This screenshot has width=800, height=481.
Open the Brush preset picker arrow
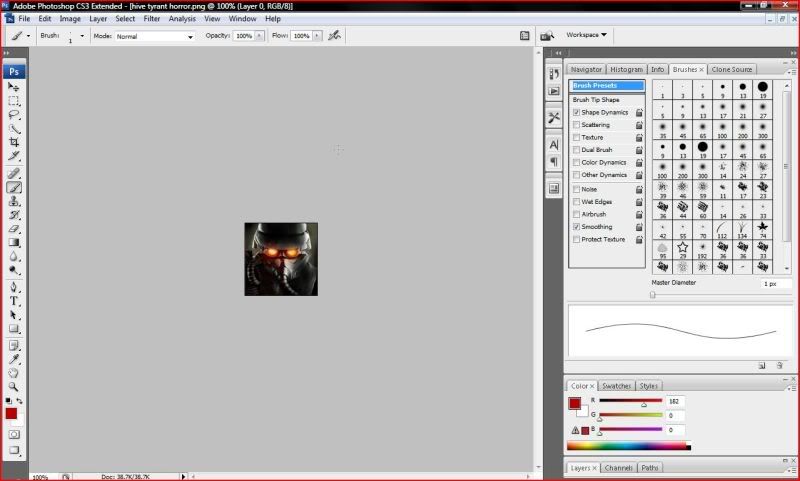point(82,36)
